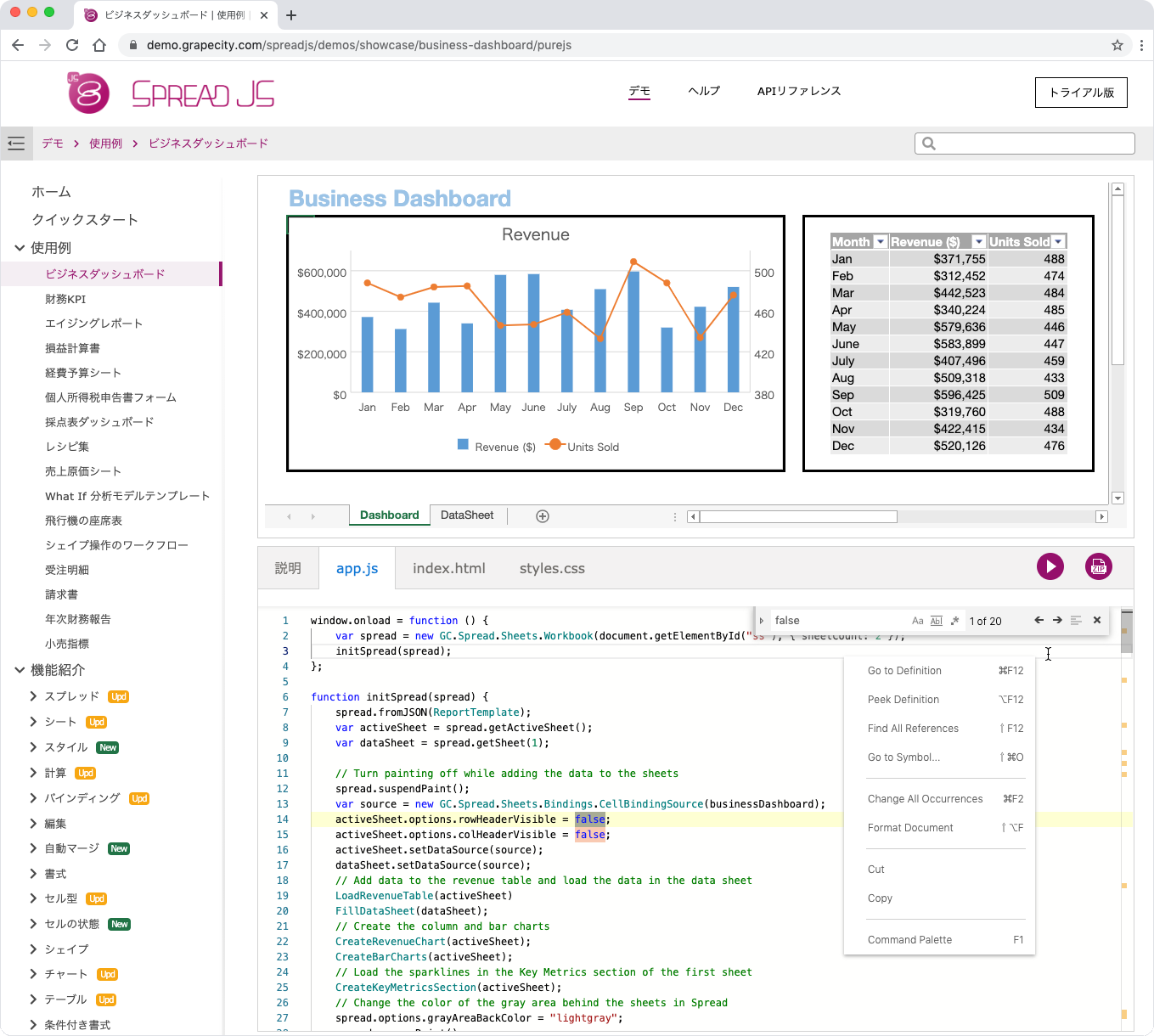The width and height of the screenshot is (1154, 1036).
Task: Toggle Match Whole Word in find widget
Action: [937, 621]
